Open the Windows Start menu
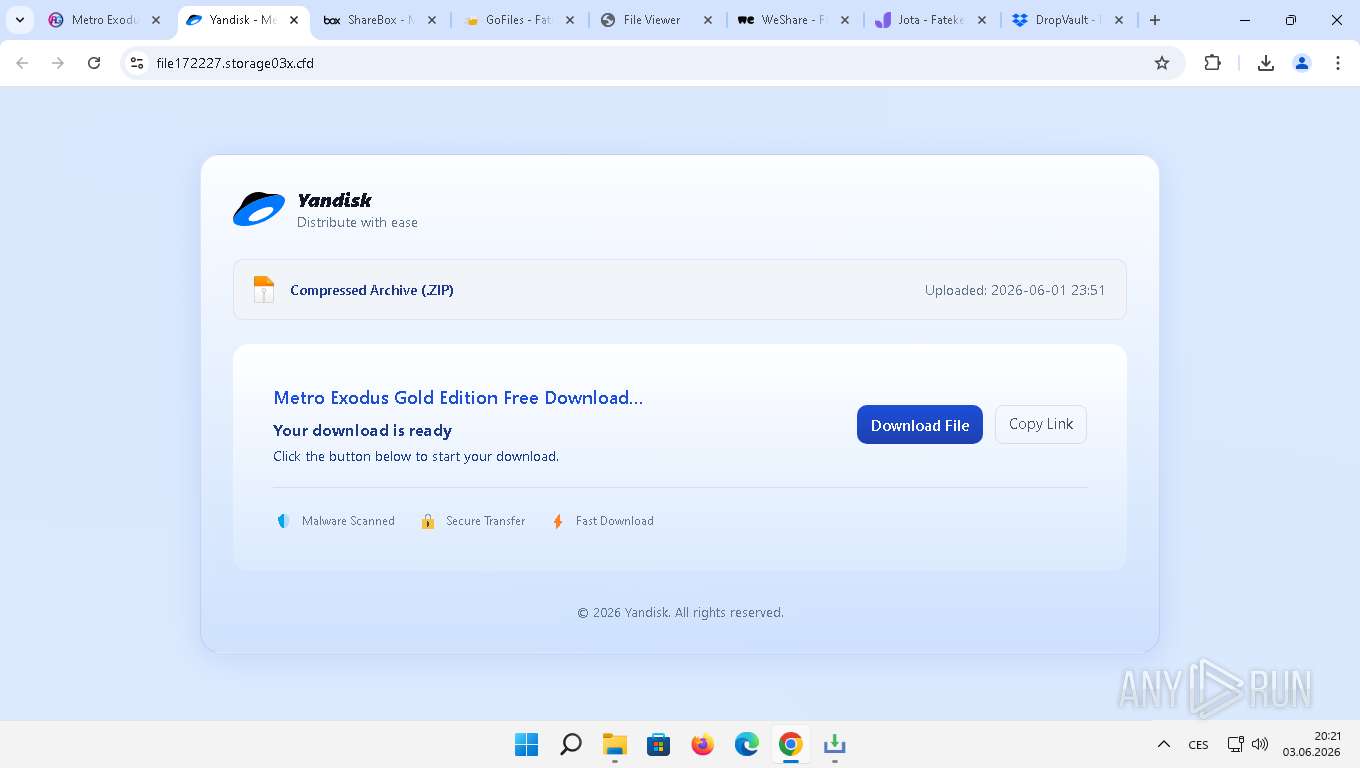This screenshot has width=1360, height=768. click(526, 744)
